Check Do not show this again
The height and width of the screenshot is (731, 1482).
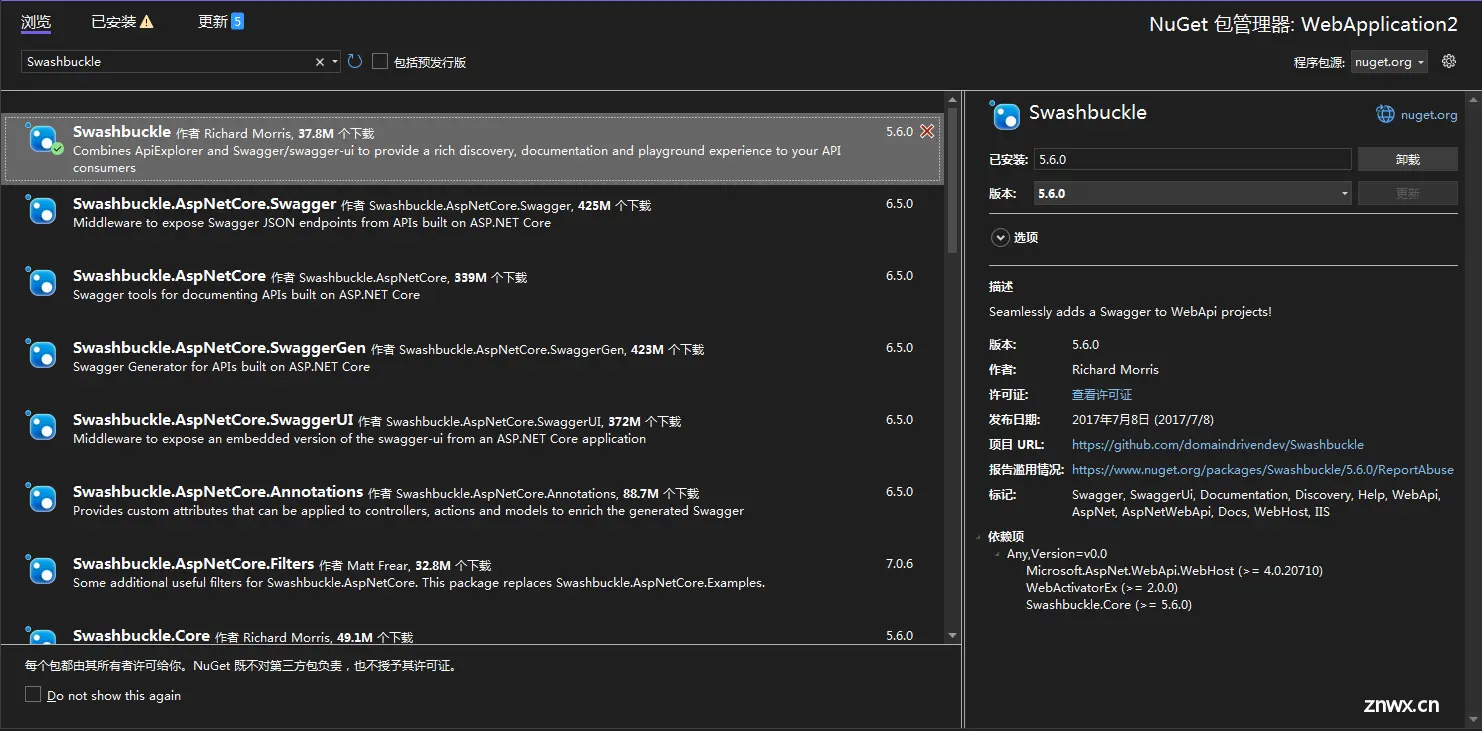[x=33, y=694]
